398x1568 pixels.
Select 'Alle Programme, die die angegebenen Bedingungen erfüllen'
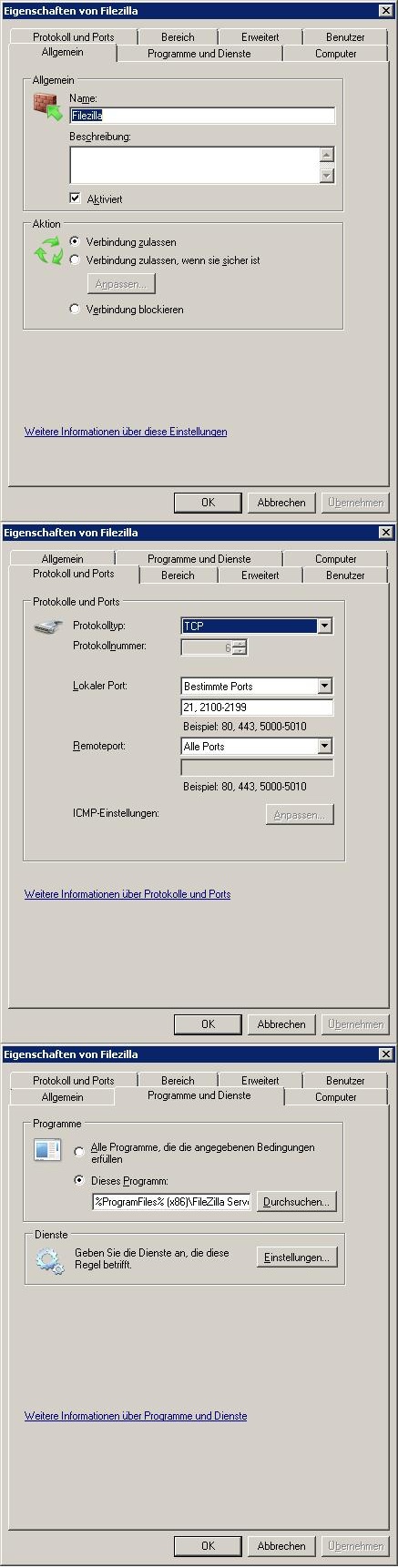tap(80, 1152)
